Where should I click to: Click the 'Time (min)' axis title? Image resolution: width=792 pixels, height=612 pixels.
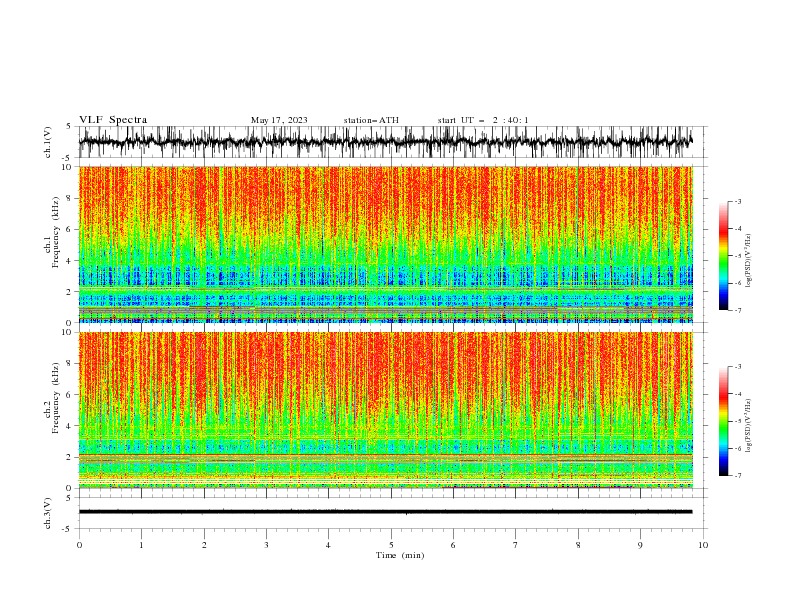[400, 555]
